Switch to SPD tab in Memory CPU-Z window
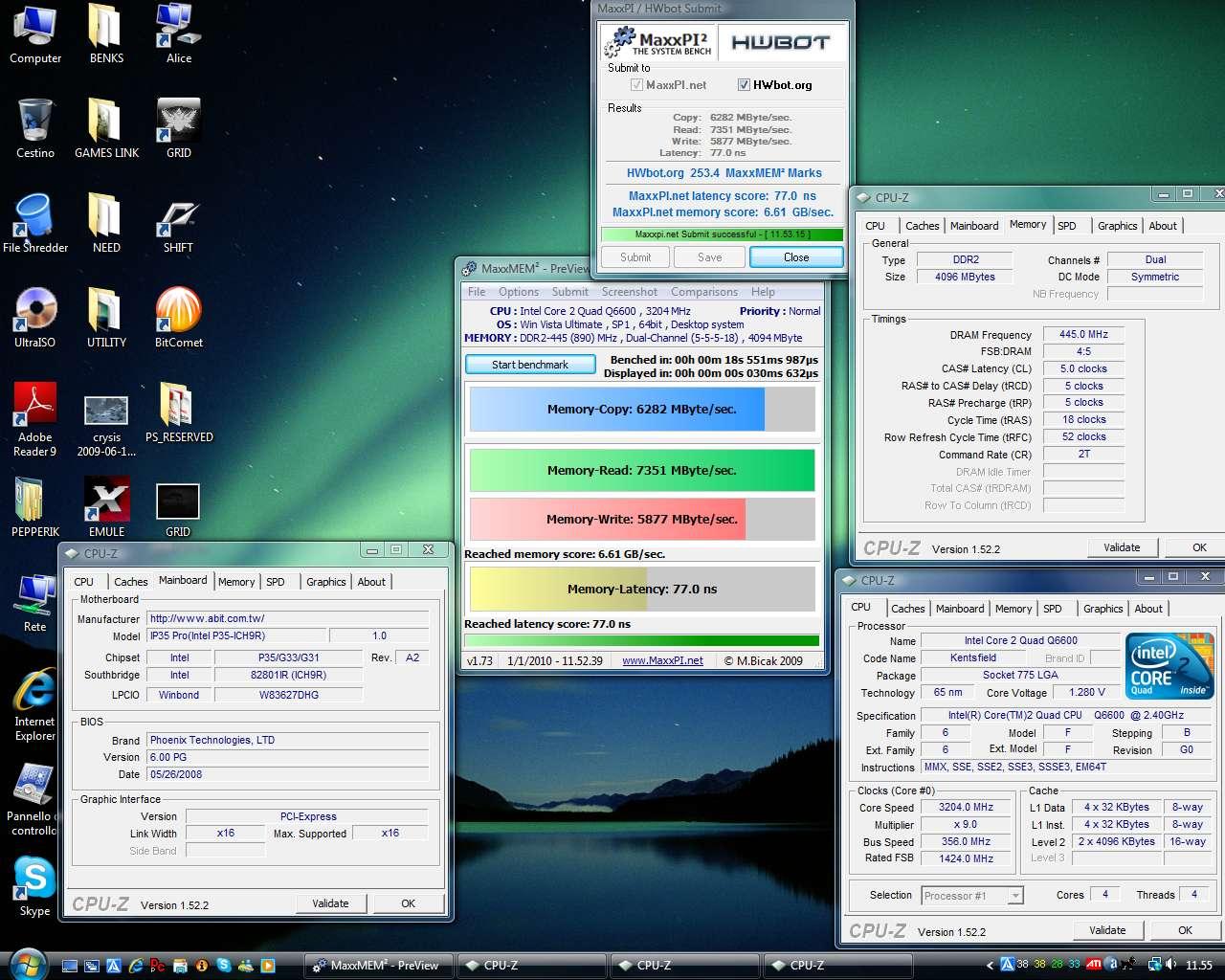 (1067, 226)
